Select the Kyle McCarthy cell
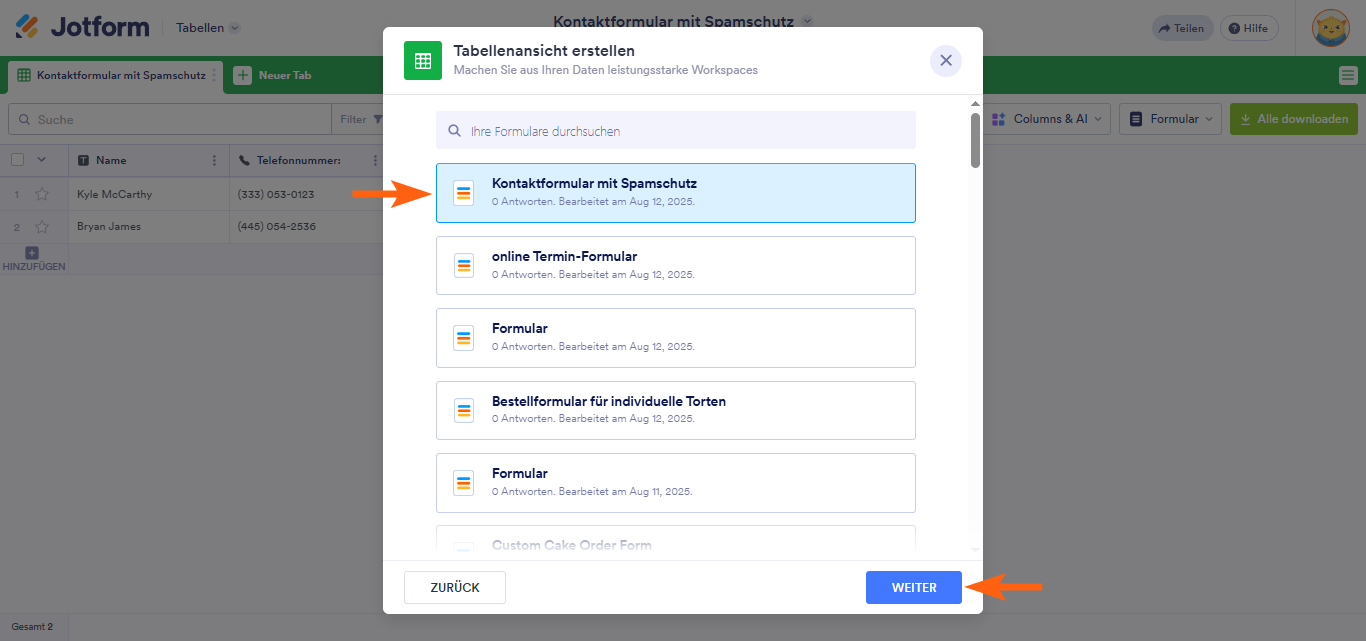The height and width of the screenshot is (641, 1366). click(148, 194)
